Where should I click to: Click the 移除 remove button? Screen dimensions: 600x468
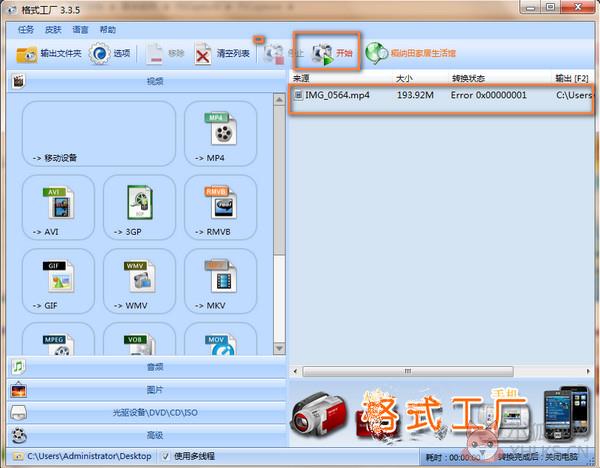click(x=165, y=54)
